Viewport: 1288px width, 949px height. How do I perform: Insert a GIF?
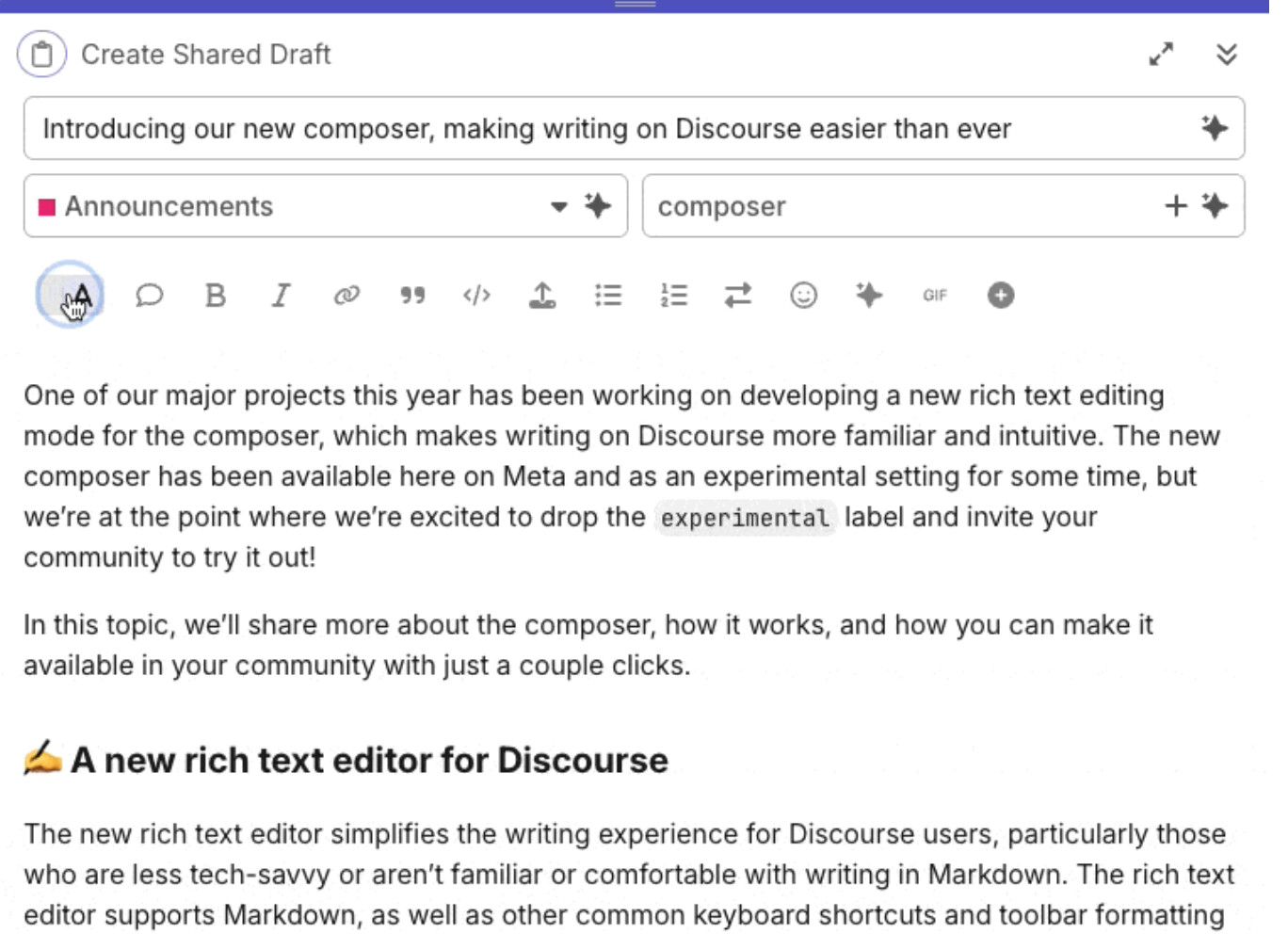coord(935,296)
